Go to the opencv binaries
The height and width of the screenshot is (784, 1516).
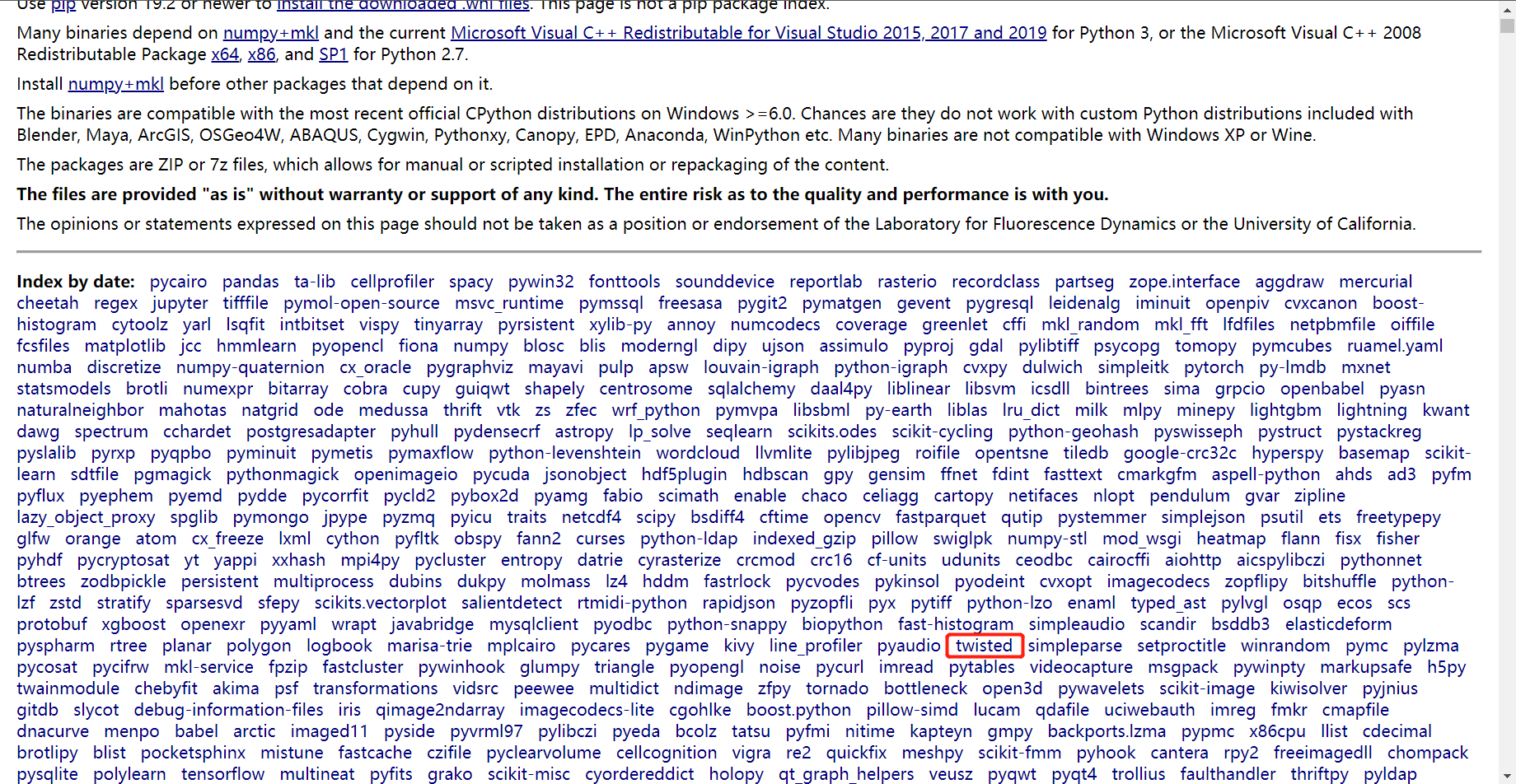[x=852, y=517]
